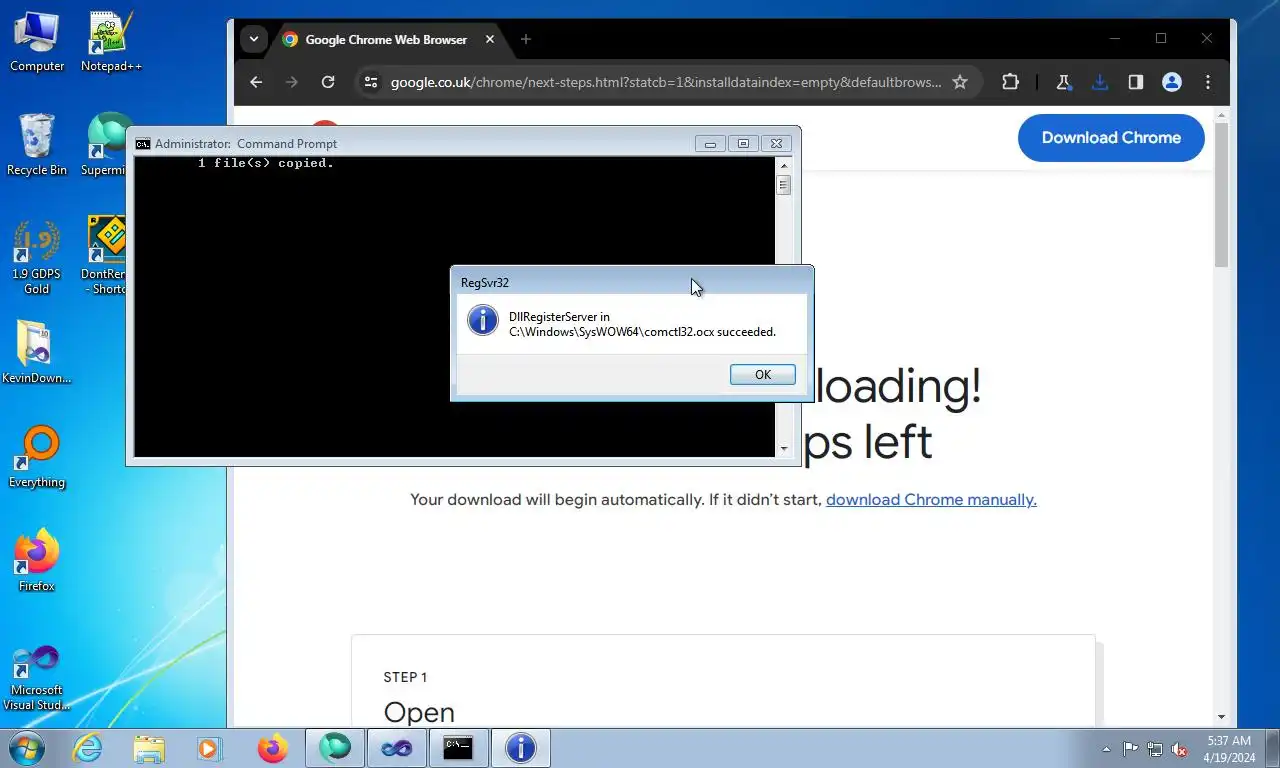Show Chrome downloads
The height and width of the screenshot is (768, 1280).
tap(1100, 82)
